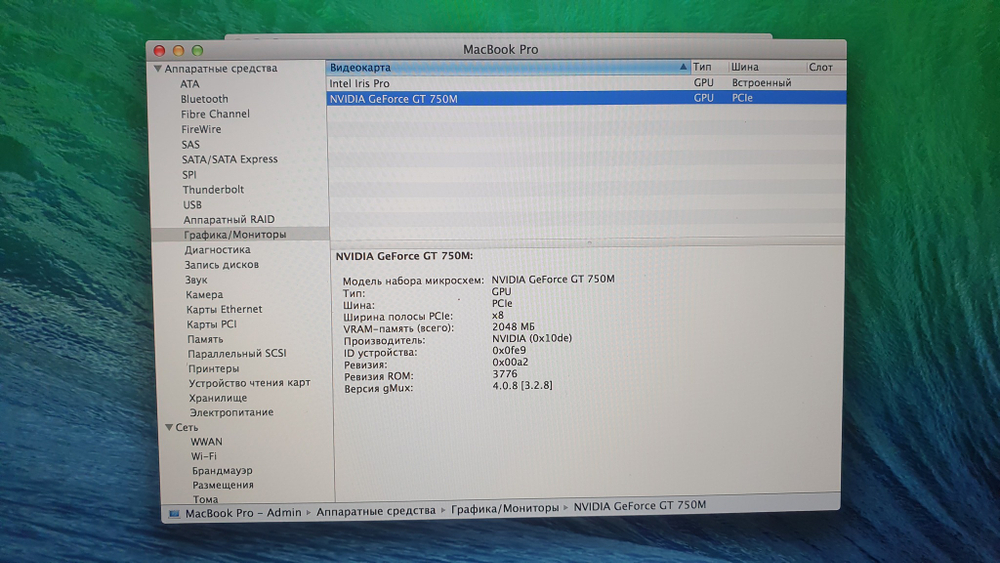The width and height of the screenshot is (1000, 563).
Task: Click the Видеокарта header sort arrow
Action: [x=683, y=66]
